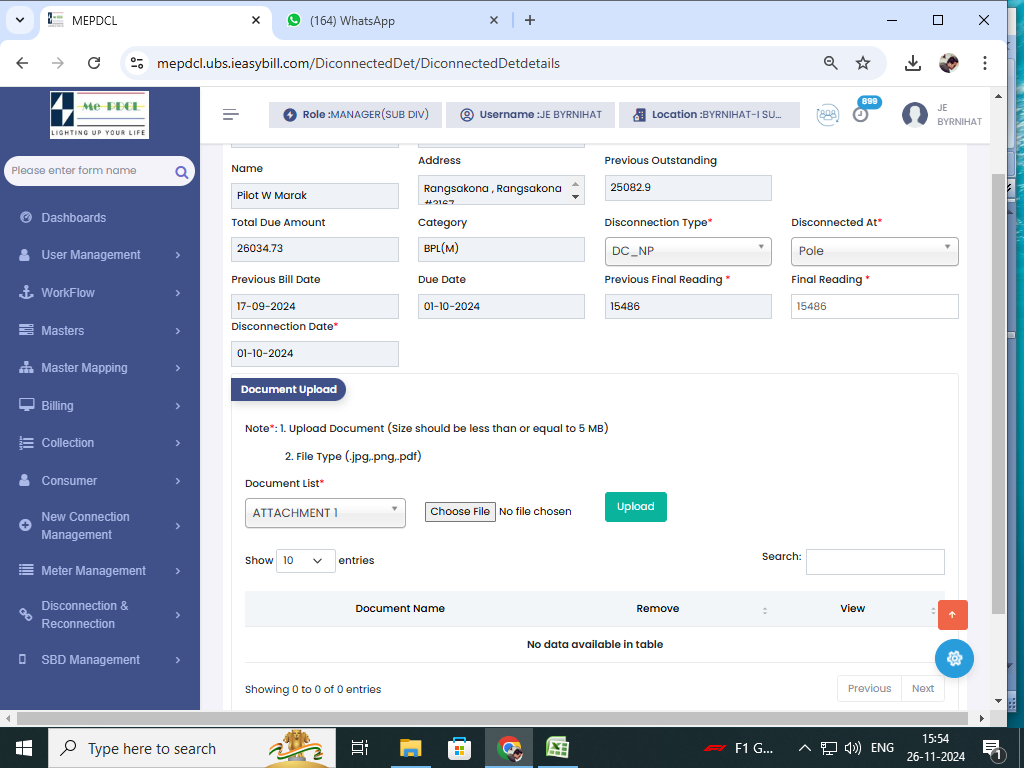Image resolution: width=1024 pixels, height=768 pixels.
Task: Click the Role MANAGER(SUB DIV) badge
Action: point(355,115)
